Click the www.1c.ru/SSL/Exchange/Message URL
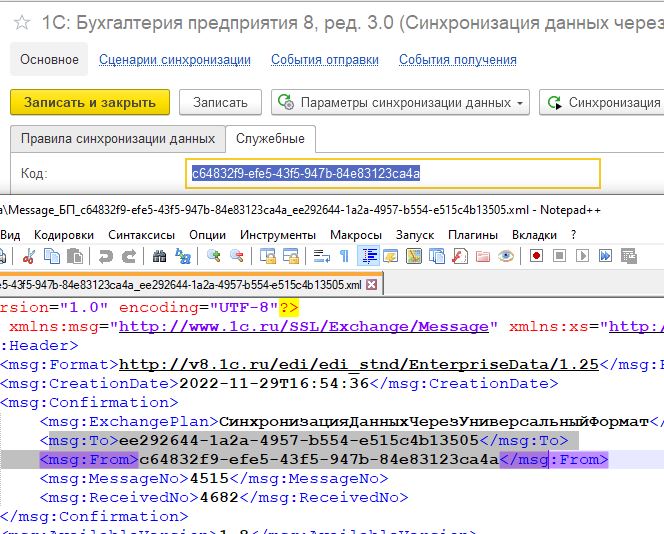 click(x=304, y=326)
